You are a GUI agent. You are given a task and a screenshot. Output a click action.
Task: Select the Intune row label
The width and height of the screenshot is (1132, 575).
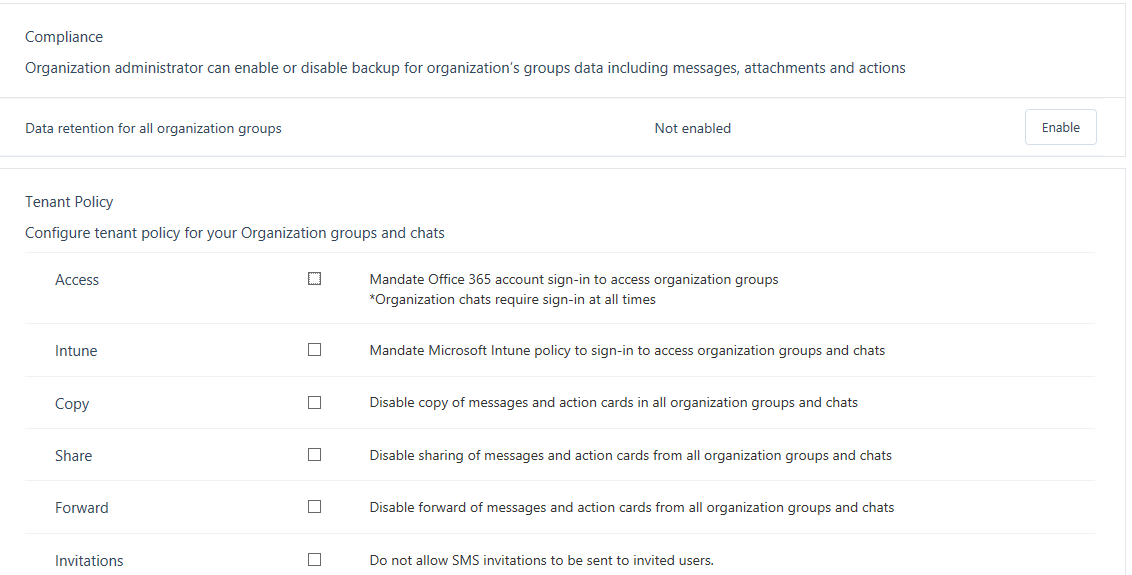[x=76, y=351]
